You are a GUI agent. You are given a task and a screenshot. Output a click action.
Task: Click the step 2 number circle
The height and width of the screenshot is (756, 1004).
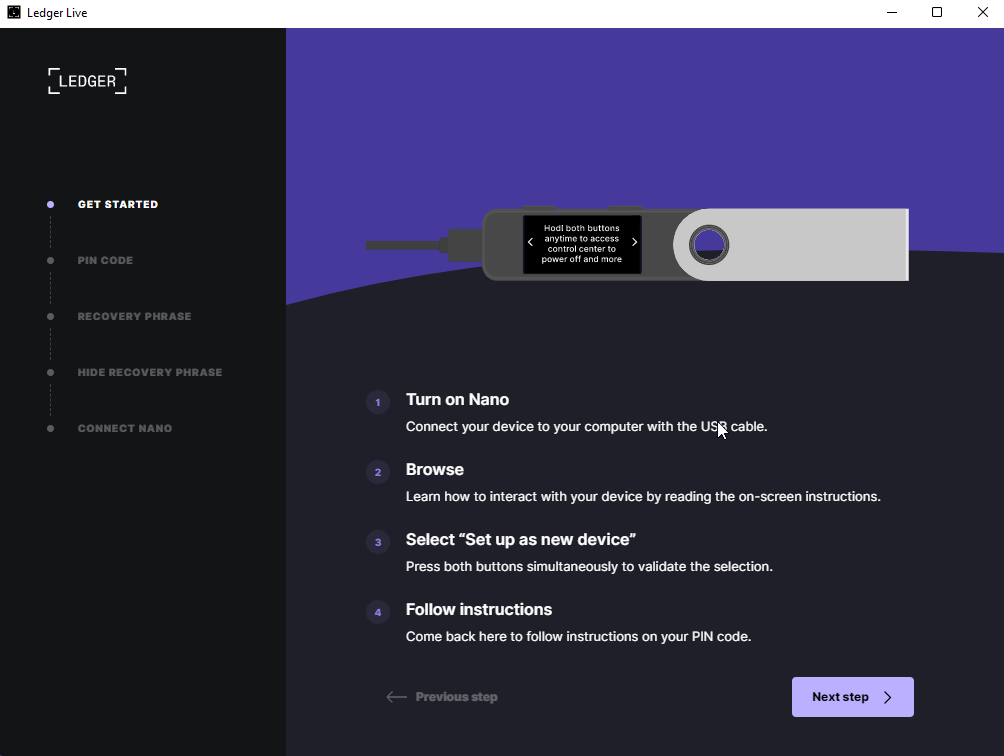coord(378,472)
